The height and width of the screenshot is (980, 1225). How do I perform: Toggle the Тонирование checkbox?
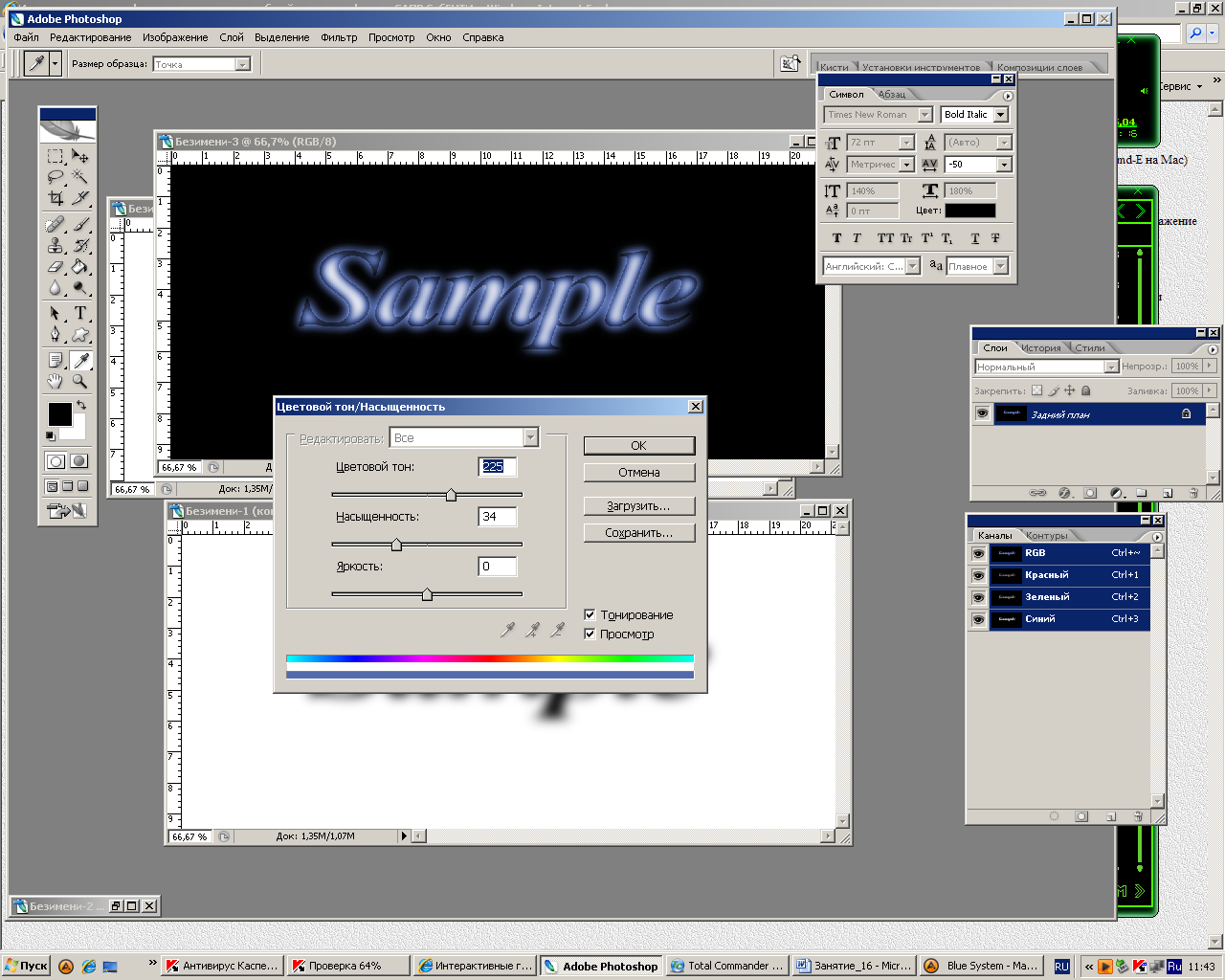click(590, 614)
